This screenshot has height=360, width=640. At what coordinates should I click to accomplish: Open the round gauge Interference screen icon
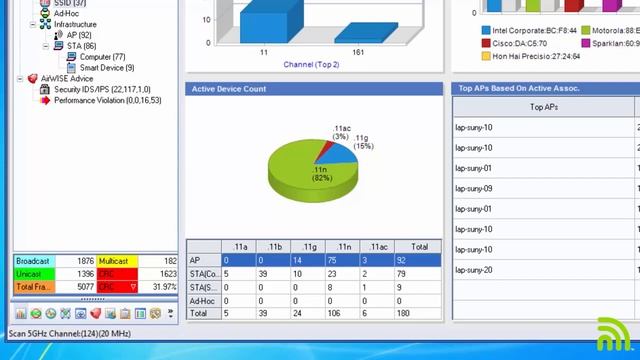pos(51,313)
